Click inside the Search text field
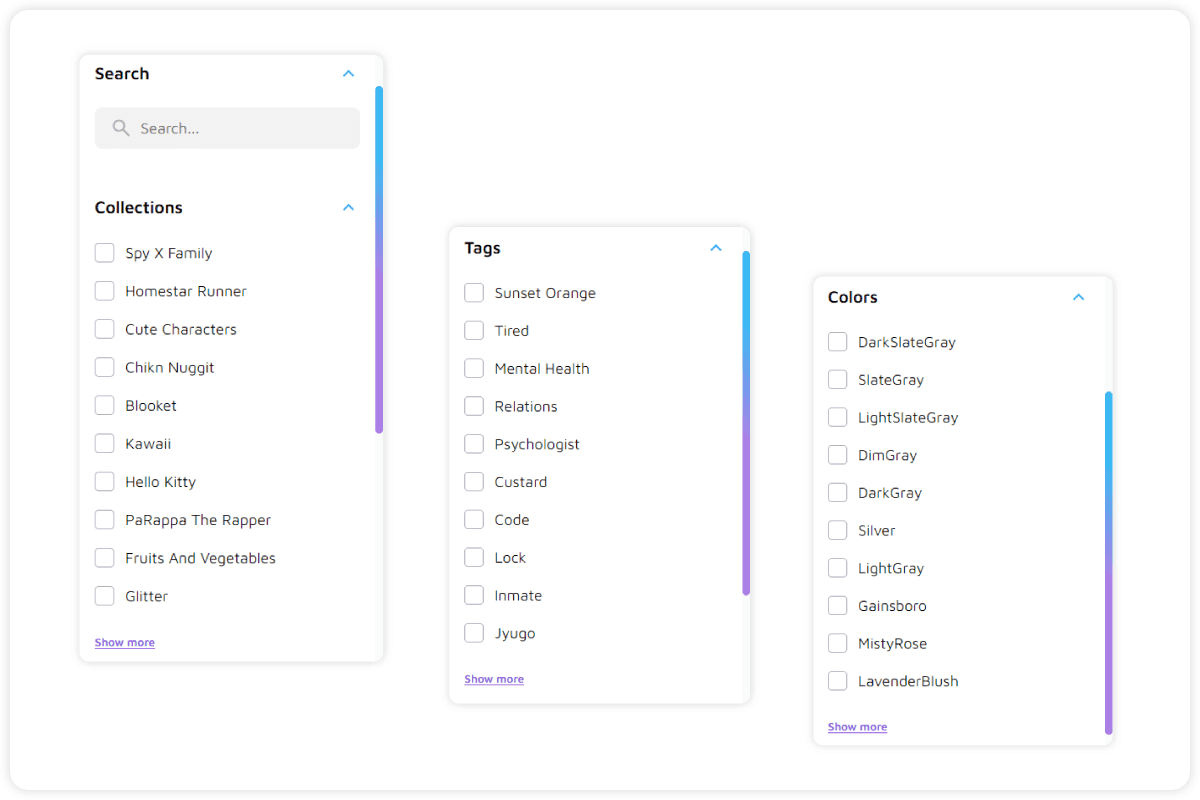Image resolution: width=1200 pixels, height=800 pixels. 240,128
